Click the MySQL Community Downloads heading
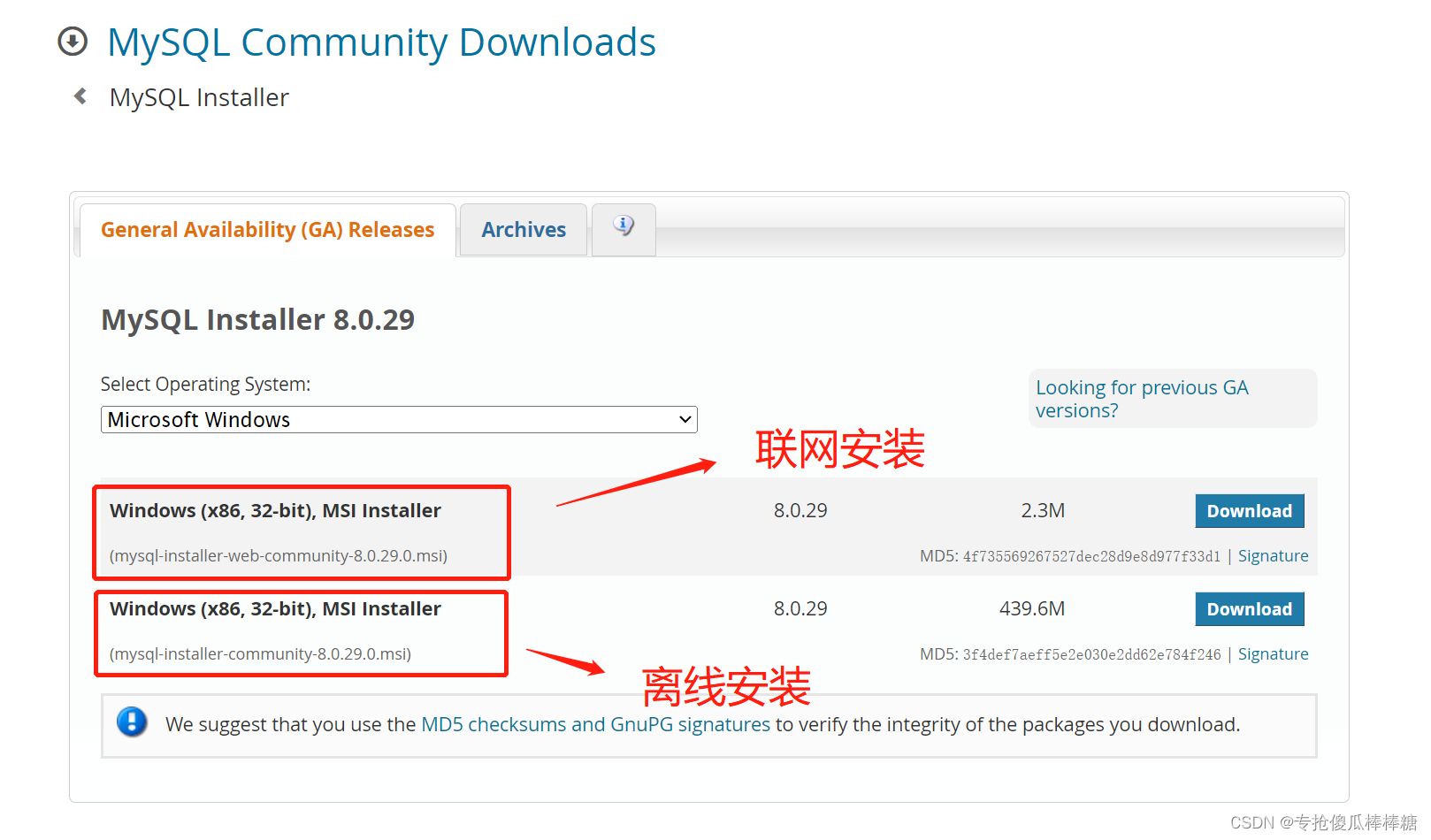 click(381, 41)
